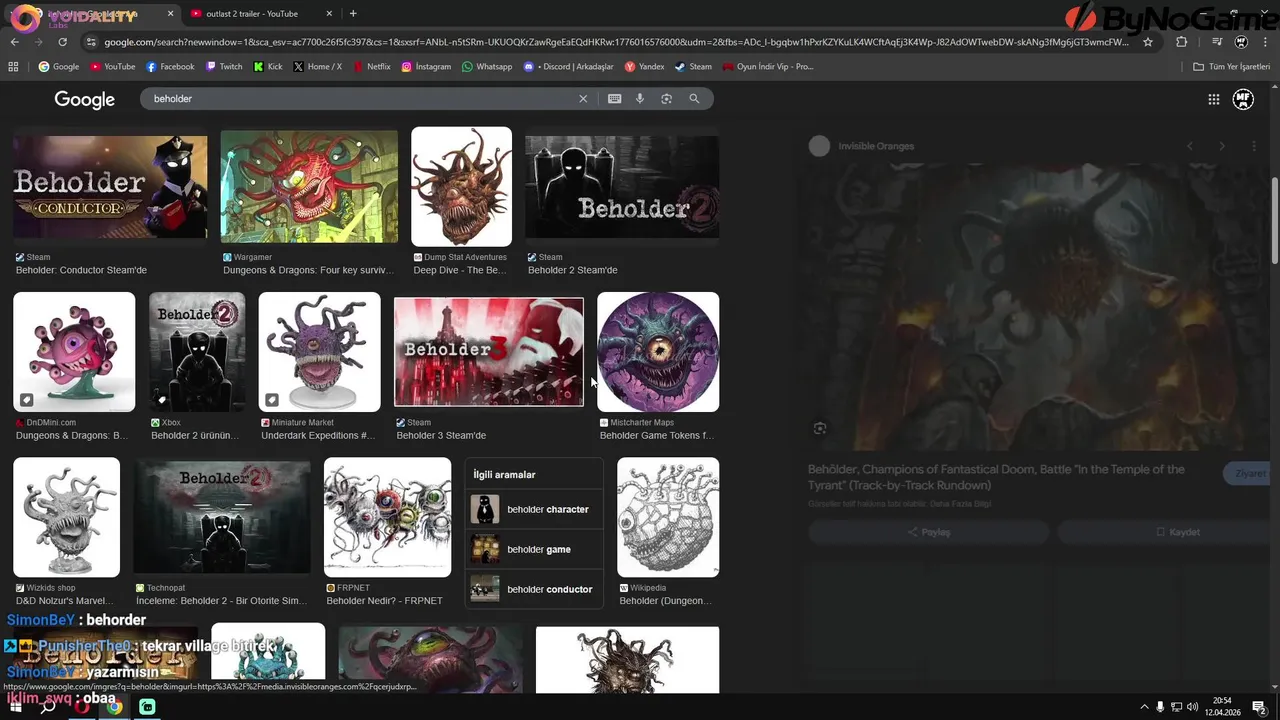Open the Technopat İnceleme Beholder 2 image
The image size is (1280, 720).
point(222,517)
